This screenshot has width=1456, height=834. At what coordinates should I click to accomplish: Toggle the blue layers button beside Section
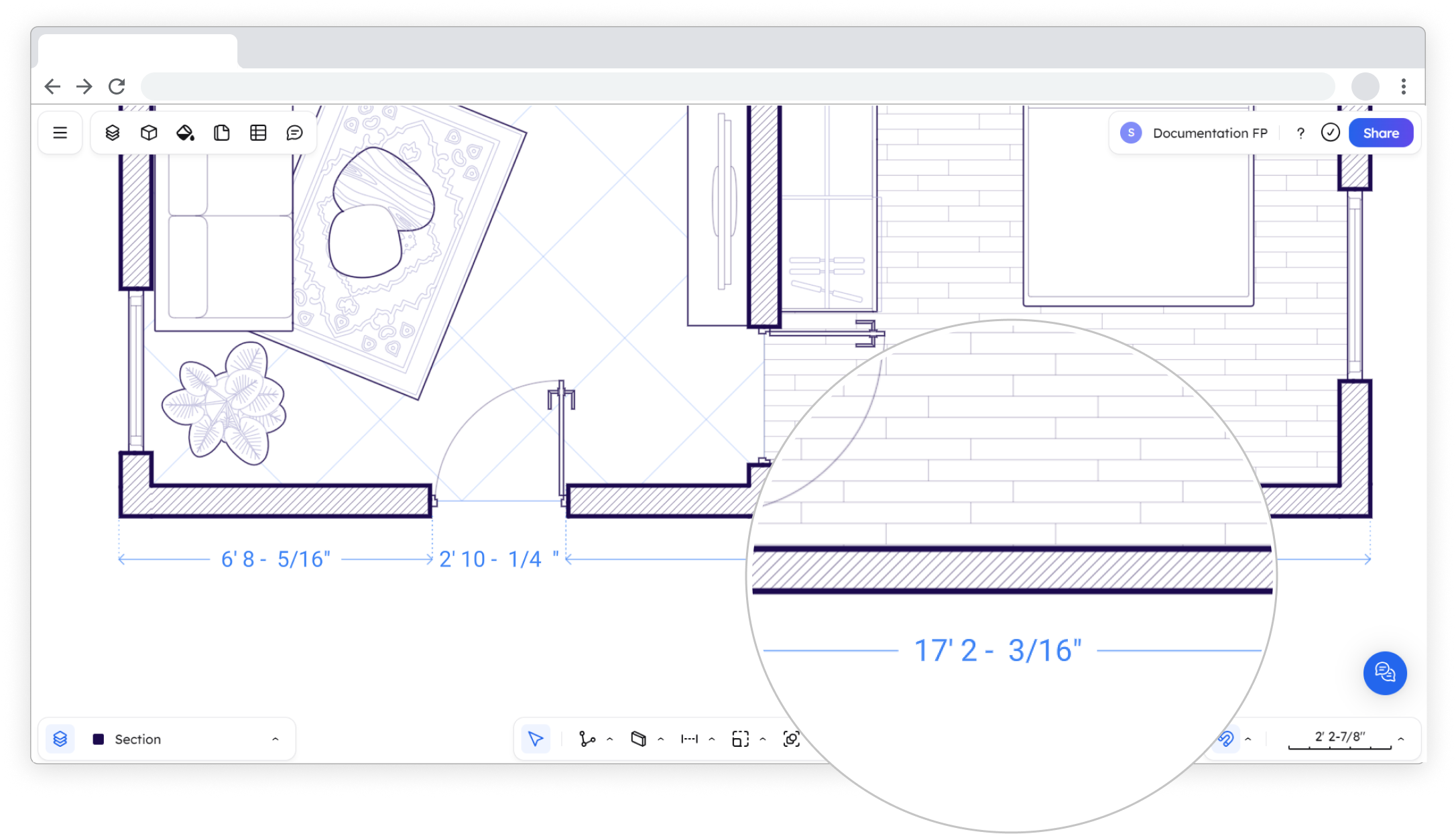(60, 739)
